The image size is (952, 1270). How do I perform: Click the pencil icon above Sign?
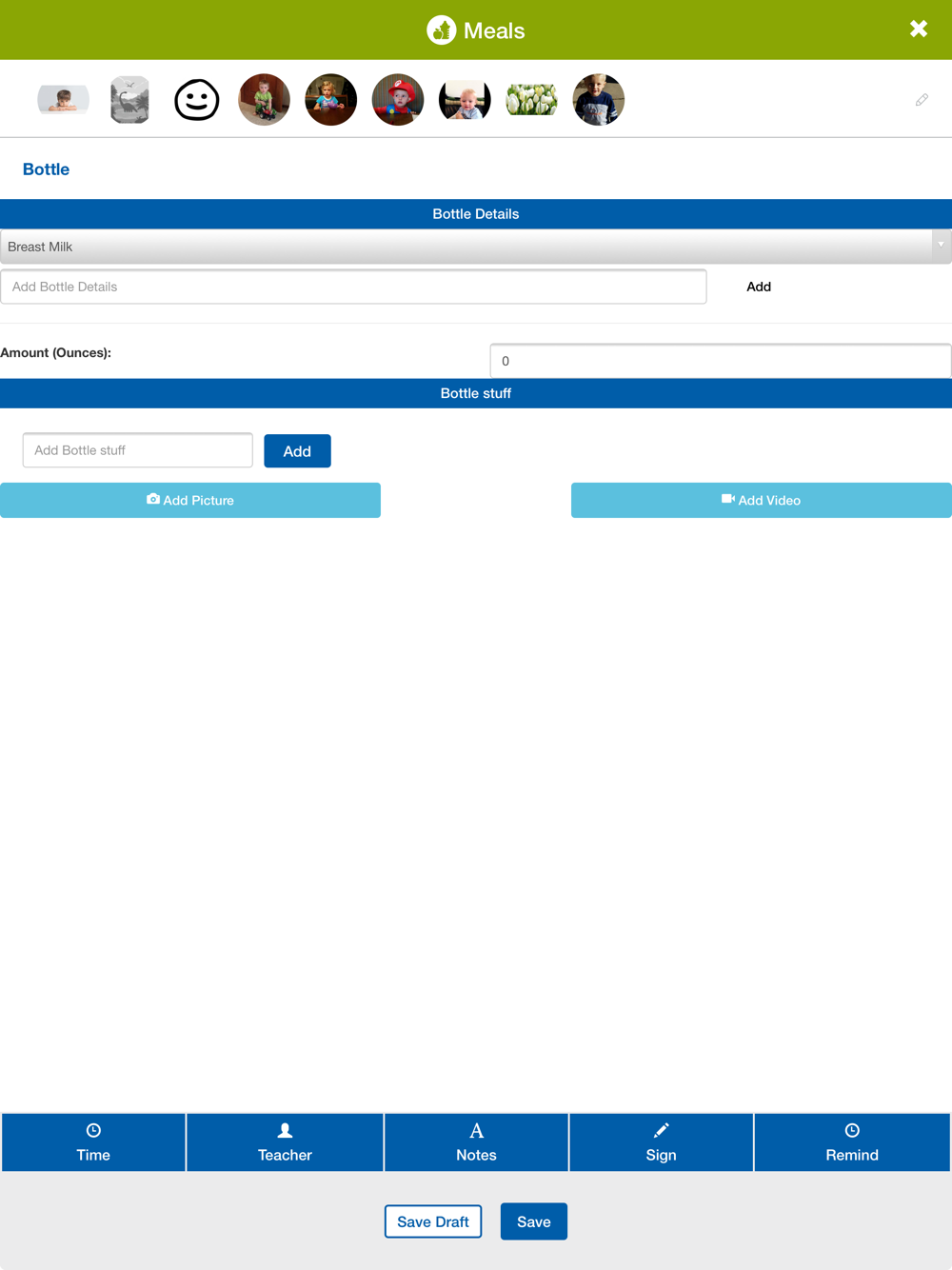pos(662,1130)
